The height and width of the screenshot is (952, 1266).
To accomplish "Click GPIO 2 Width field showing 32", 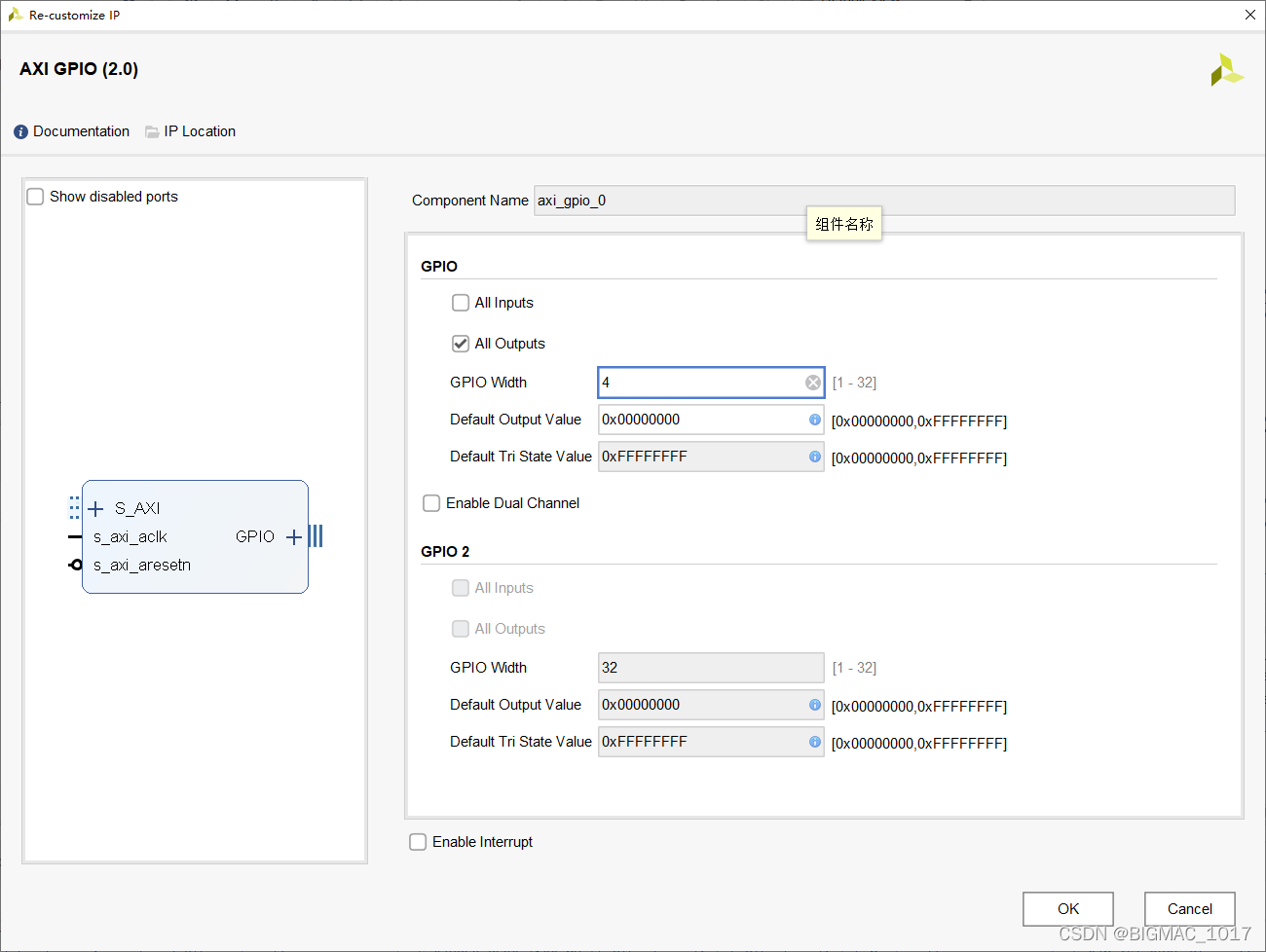I will pos(711,668).
